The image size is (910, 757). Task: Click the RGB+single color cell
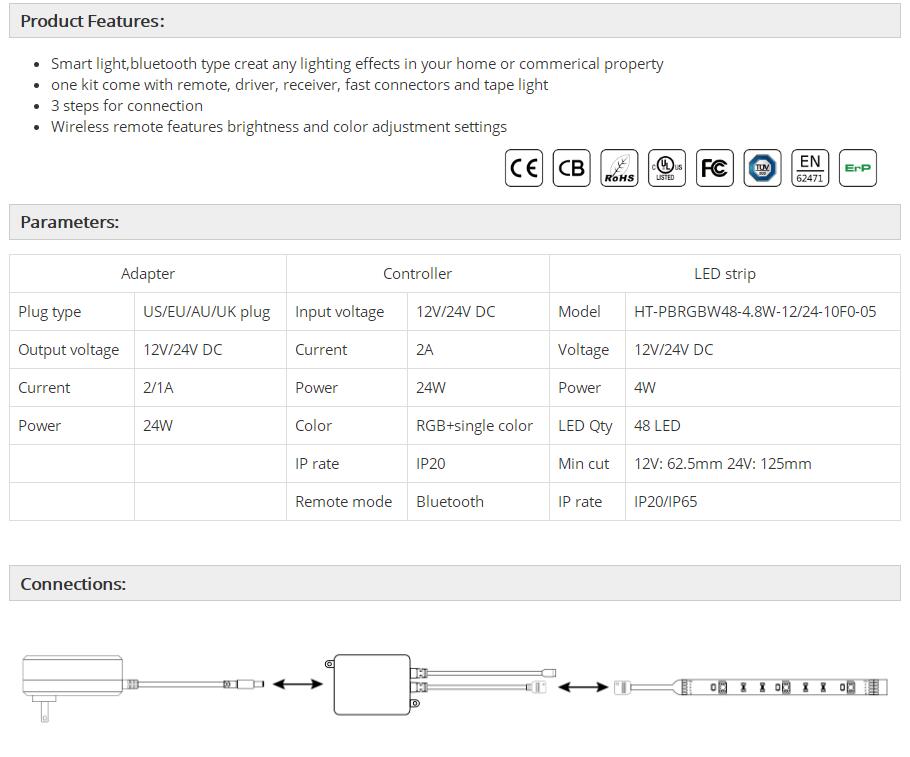pyautogui.click(x=478, y=426)
